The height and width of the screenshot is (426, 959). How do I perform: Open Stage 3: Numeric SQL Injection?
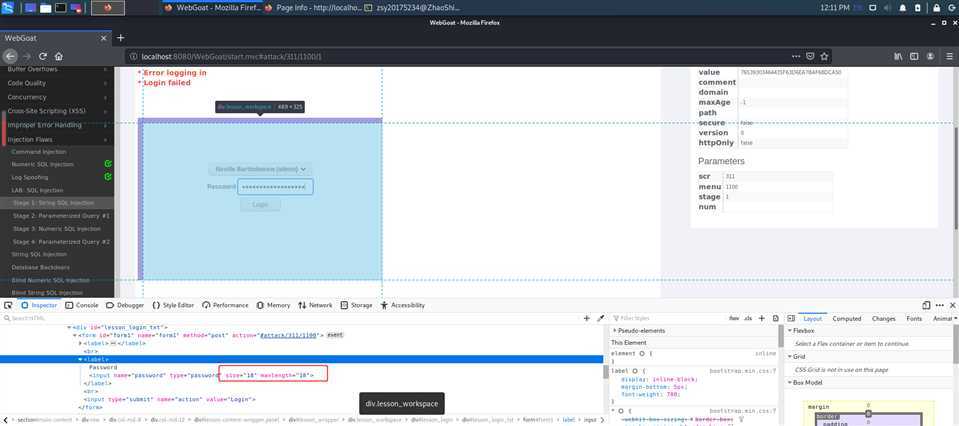click(56, 229)
